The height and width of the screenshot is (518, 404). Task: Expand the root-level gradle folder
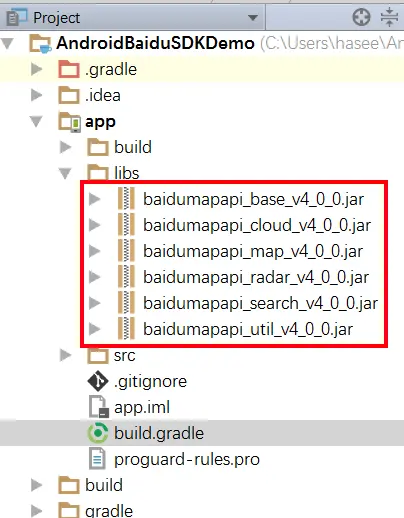[x=36, y=511]
